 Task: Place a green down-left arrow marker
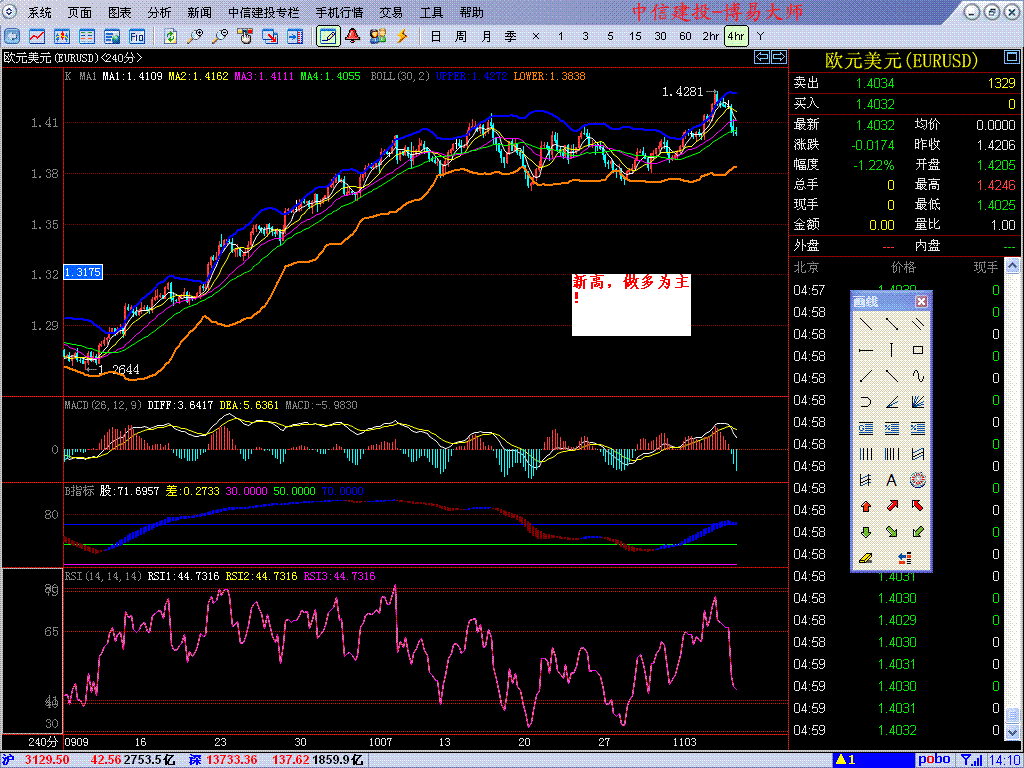click(x=918, y=532)
